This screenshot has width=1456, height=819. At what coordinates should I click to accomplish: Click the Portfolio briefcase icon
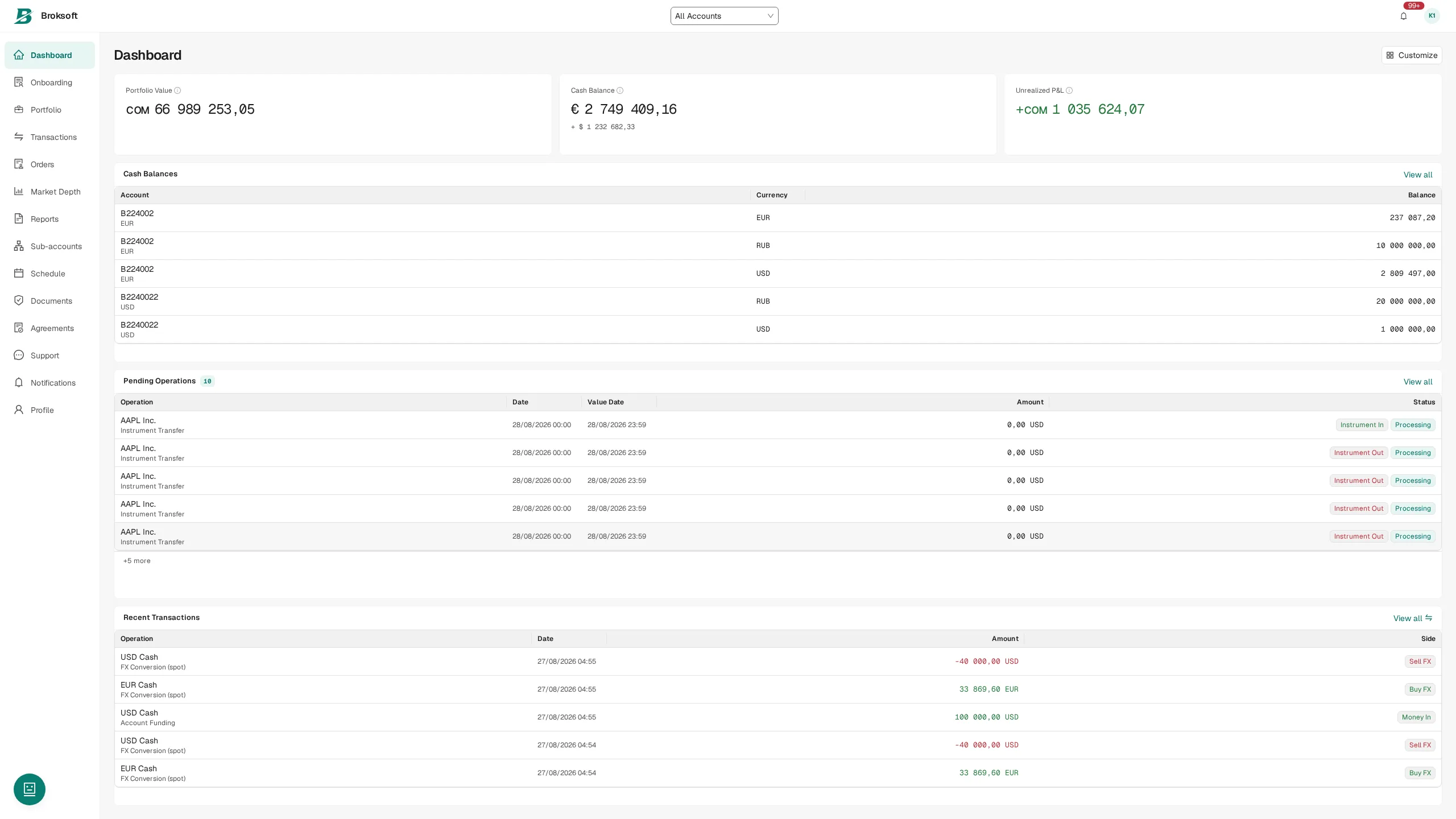click(19, 110)
